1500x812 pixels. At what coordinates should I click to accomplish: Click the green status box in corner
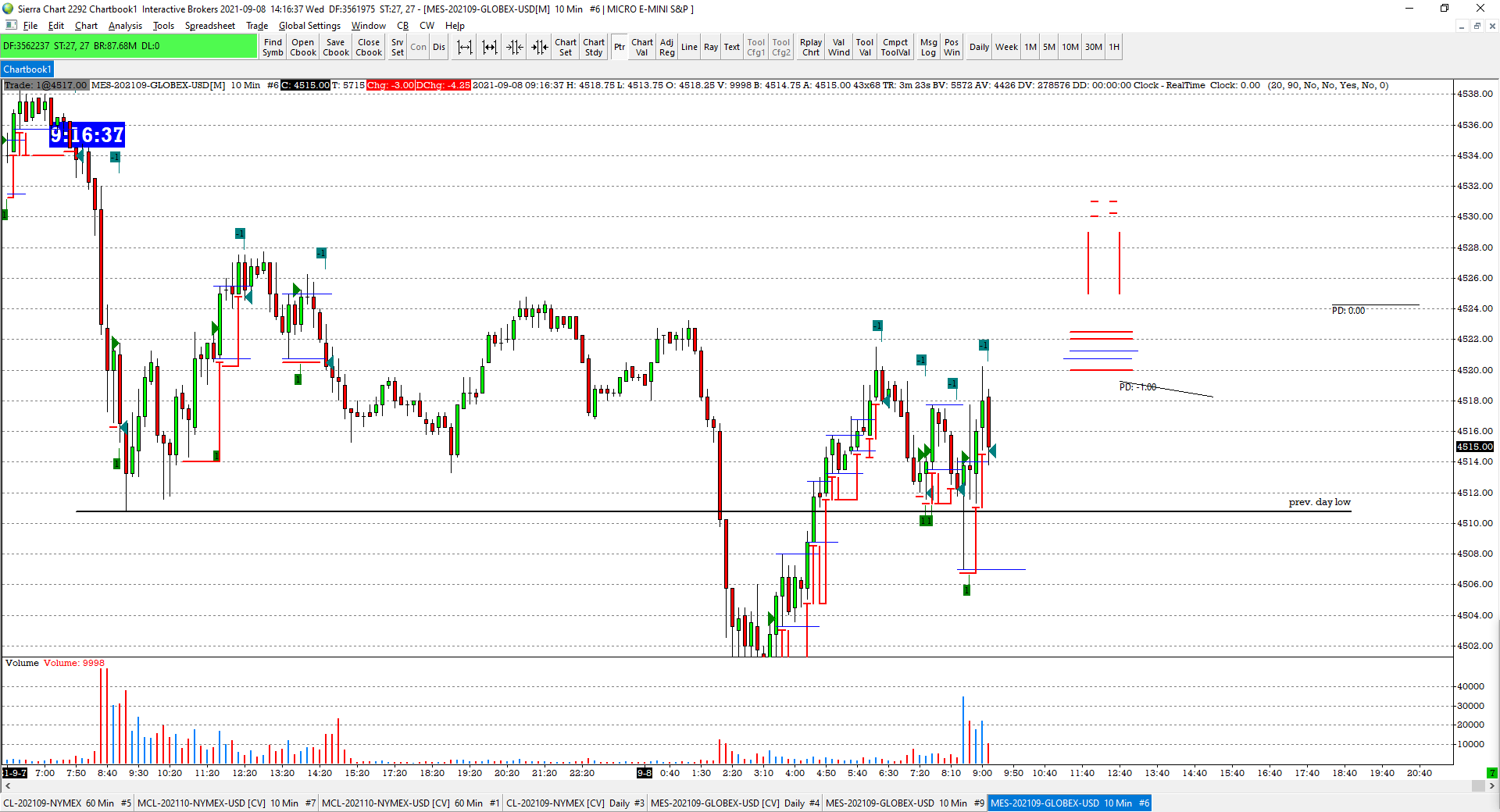(x=1492, y=773)
